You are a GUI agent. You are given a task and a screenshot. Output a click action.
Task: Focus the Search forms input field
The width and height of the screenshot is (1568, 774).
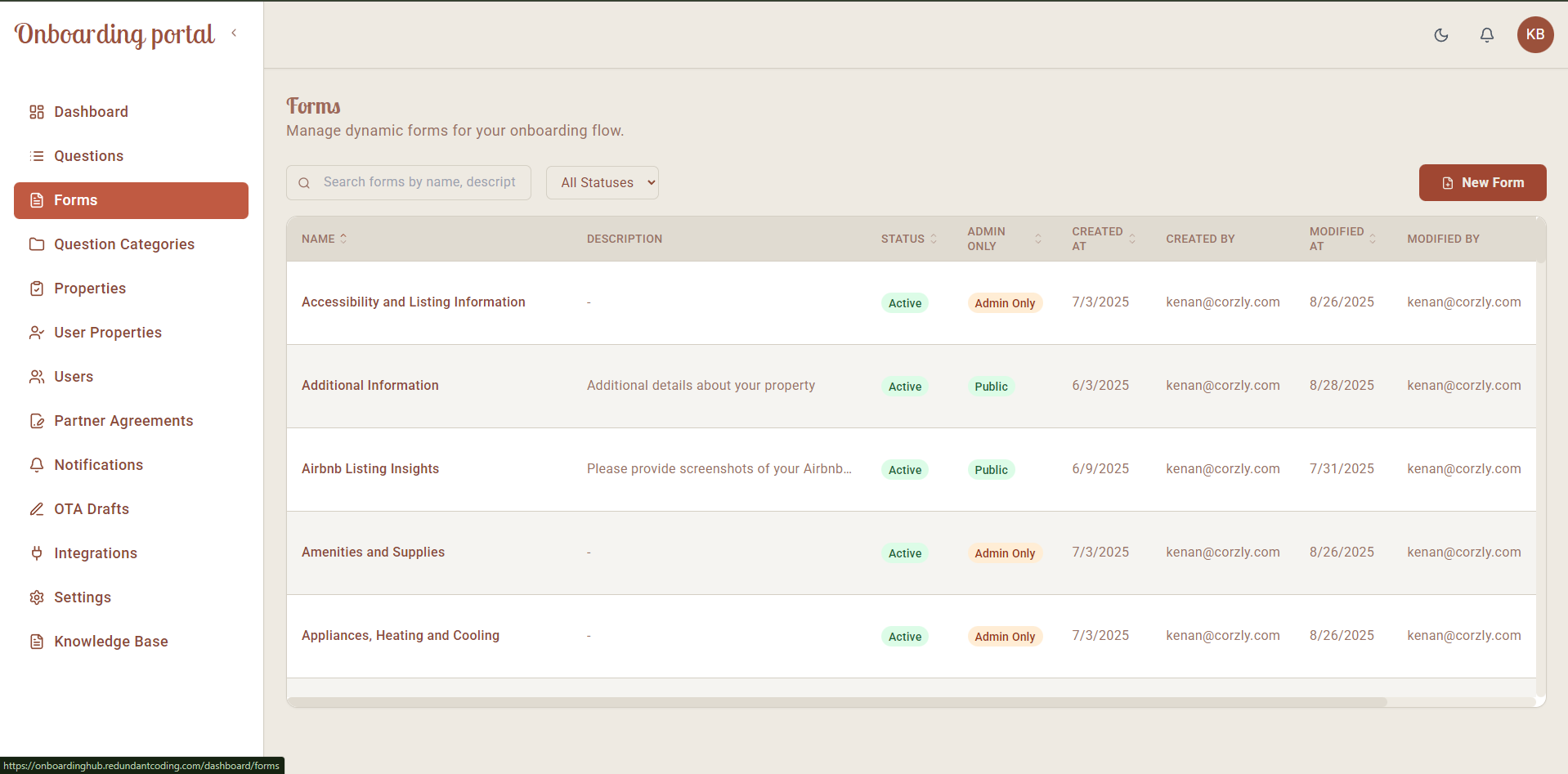(x=409, y=183)
